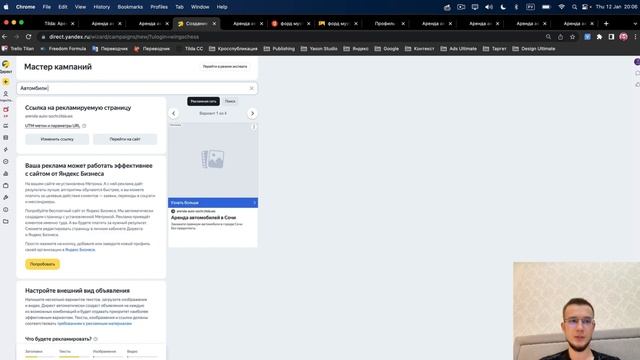Viewport: 640px width, 360px height.
Task: Click Перейти в режим эксперта button
Action: pyautogui.click(x=224, y=66)
